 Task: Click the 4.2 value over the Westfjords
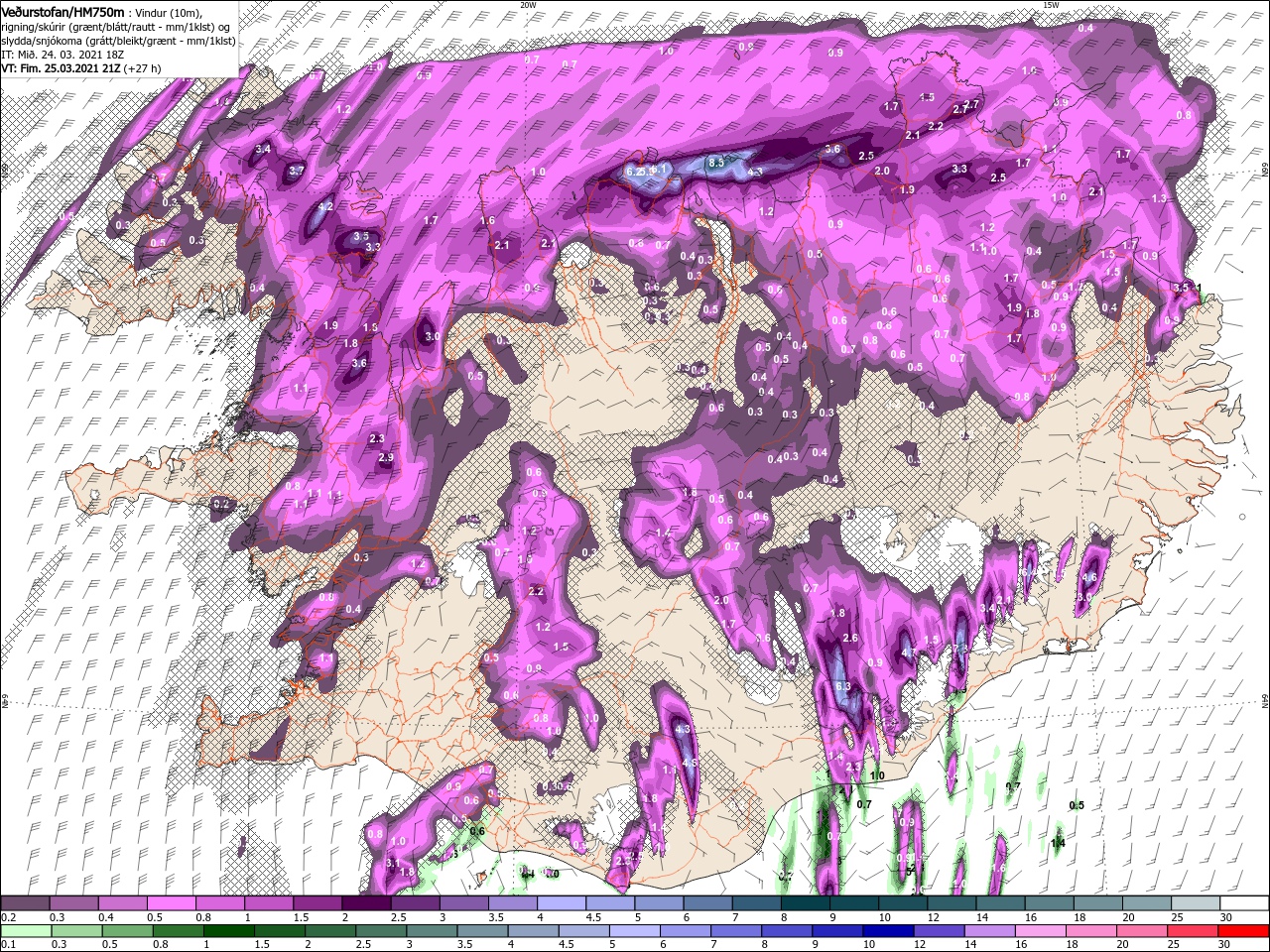(323, 207)
